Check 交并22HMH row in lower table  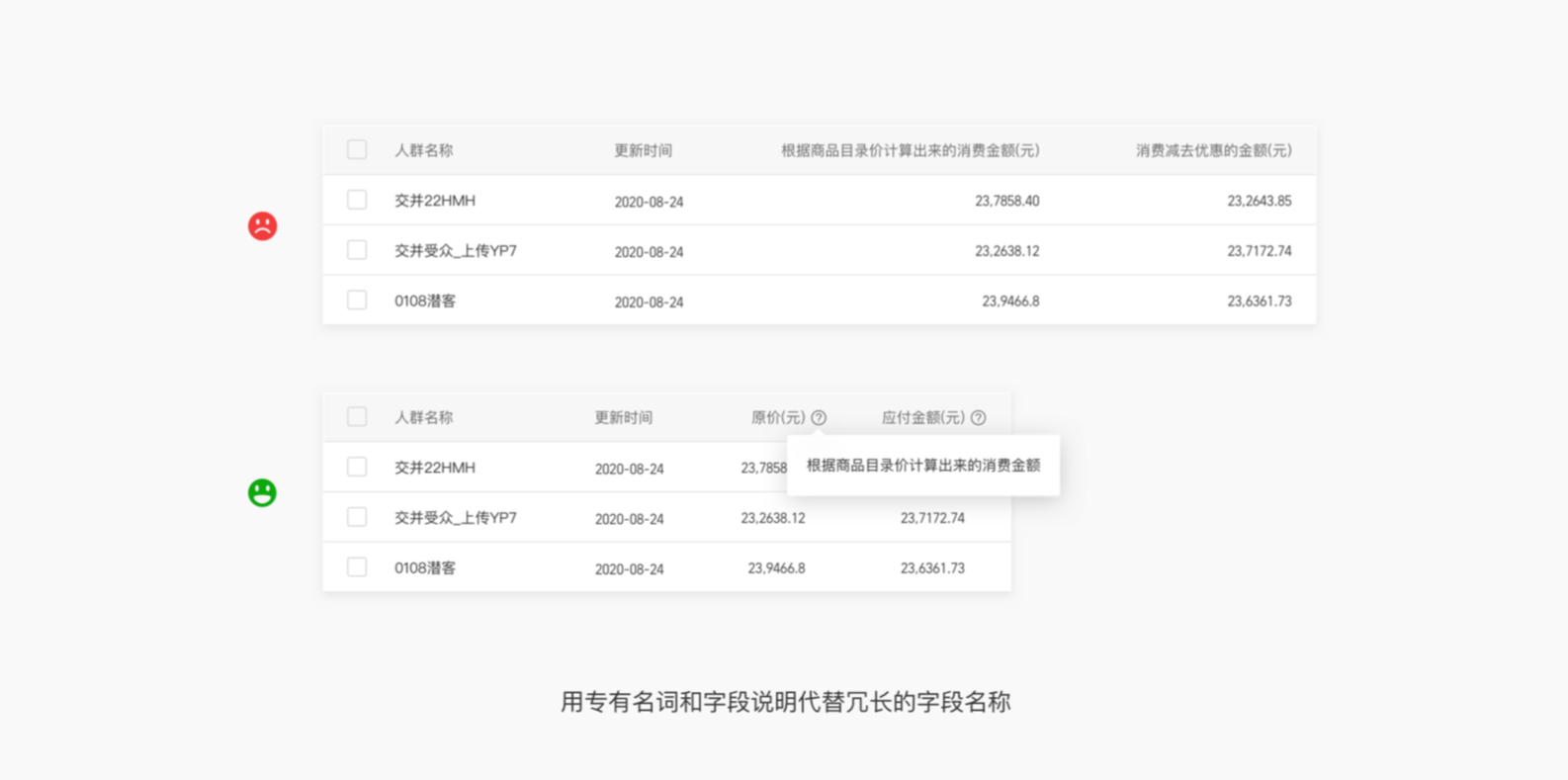(x=357, y=467)
